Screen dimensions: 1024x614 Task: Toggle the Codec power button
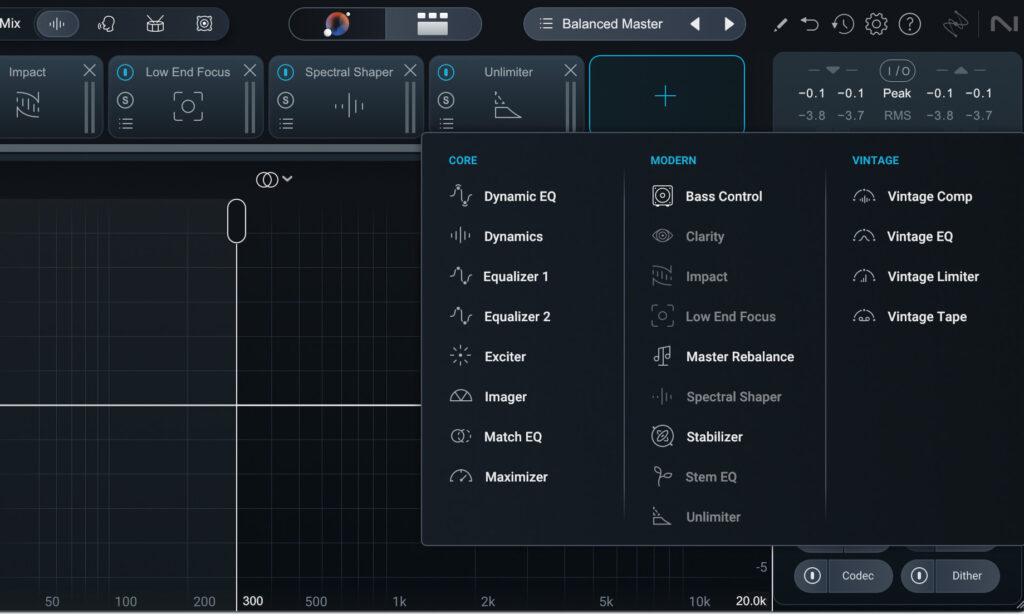[x=812, y=575]
